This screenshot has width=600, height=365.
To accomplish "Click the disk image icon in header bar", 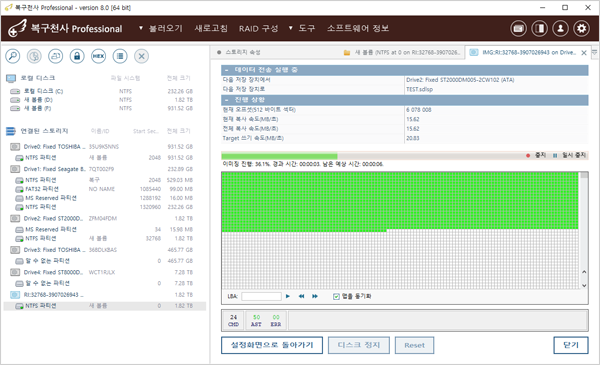I will click(518, 28).
